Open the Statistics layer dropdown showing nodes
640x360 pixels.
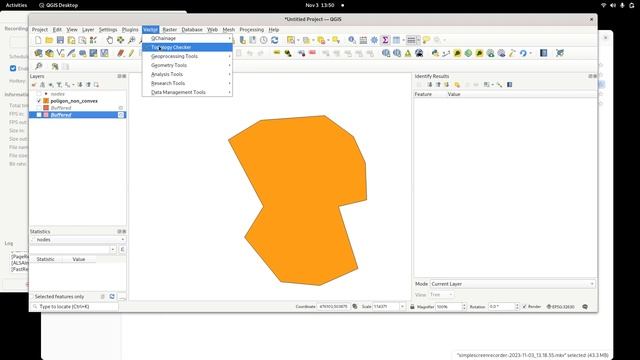click(x=78, y=240)
